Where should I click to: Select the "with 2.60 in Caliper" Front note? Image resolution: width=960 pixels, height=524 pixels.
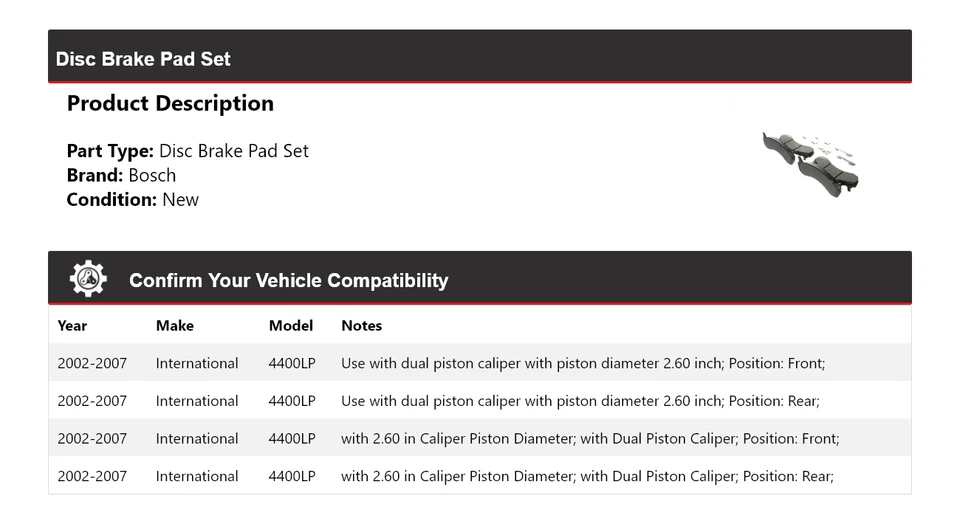click(x=590, y=438)
